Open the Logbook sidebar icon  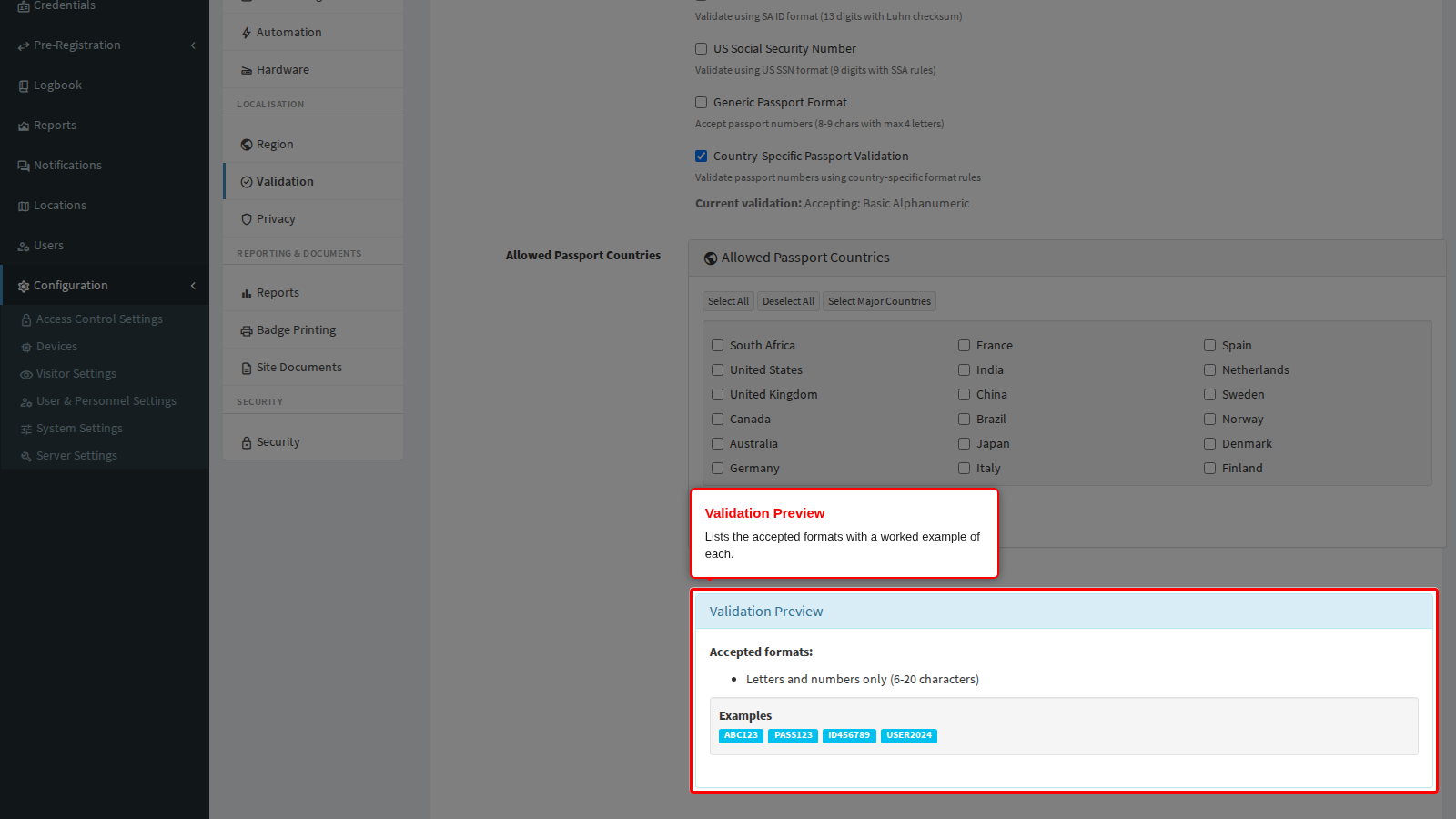tap(24, 86)
